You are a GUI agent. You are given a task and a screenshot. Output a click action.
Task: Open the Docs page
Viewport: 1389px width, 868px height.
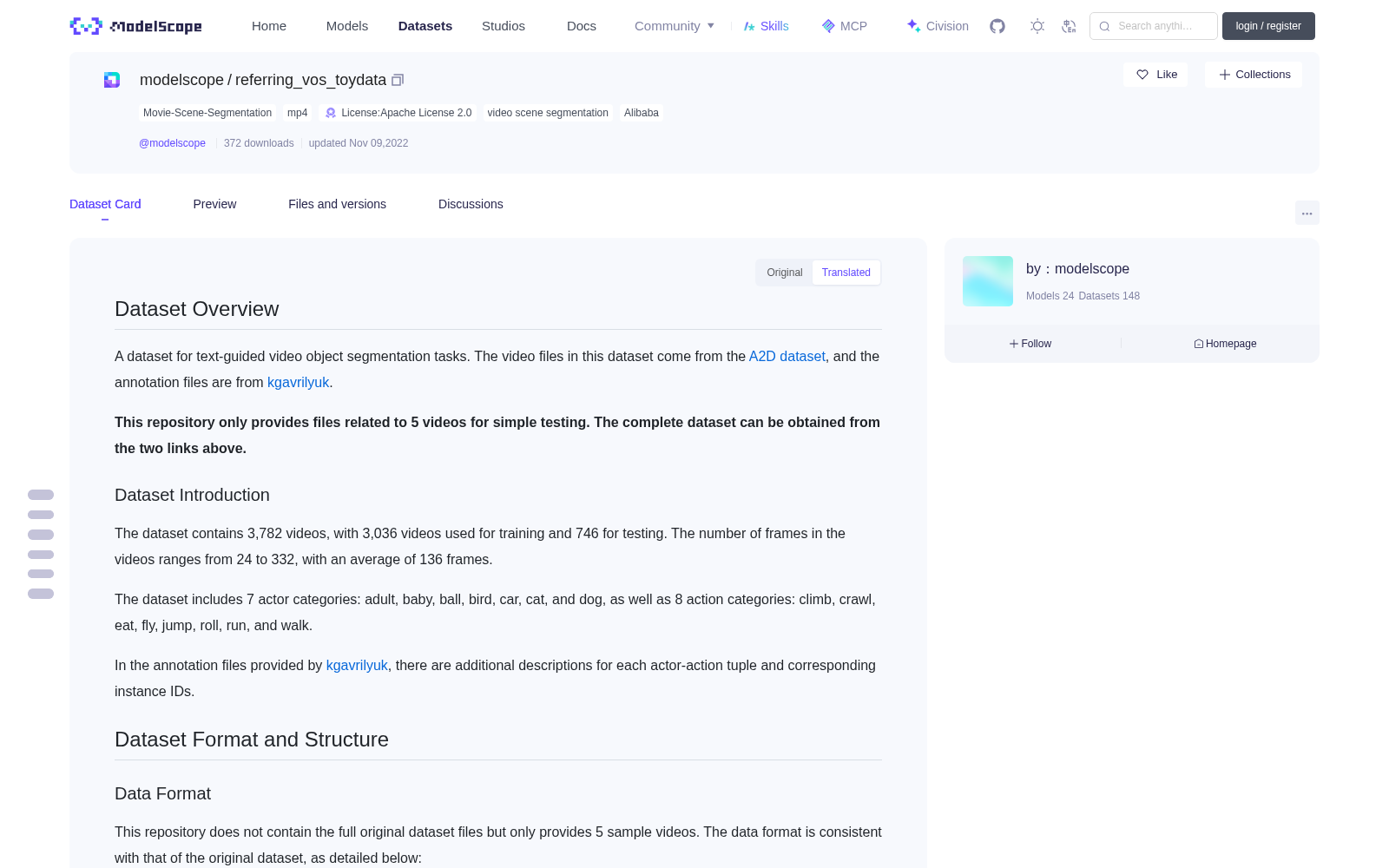pos(582,26)
